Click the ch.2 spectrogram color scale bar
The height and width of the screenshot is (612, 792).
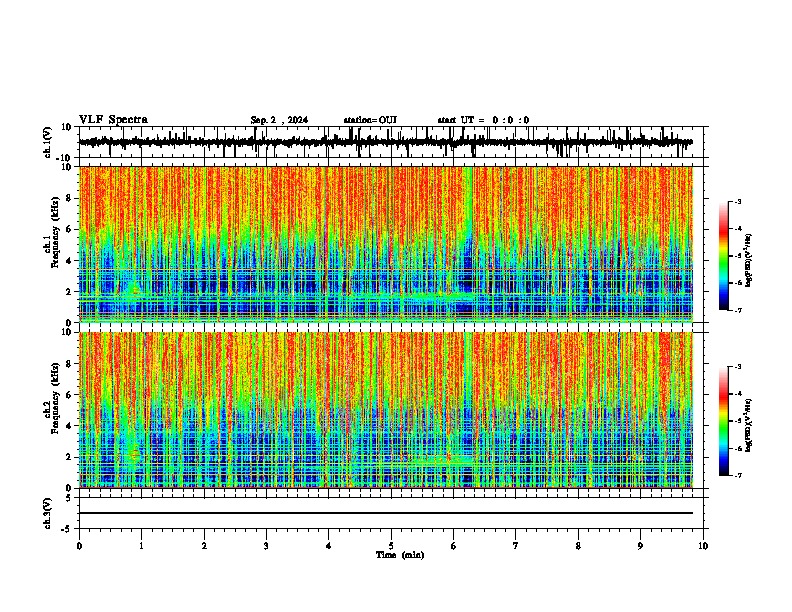pos(723,421)
